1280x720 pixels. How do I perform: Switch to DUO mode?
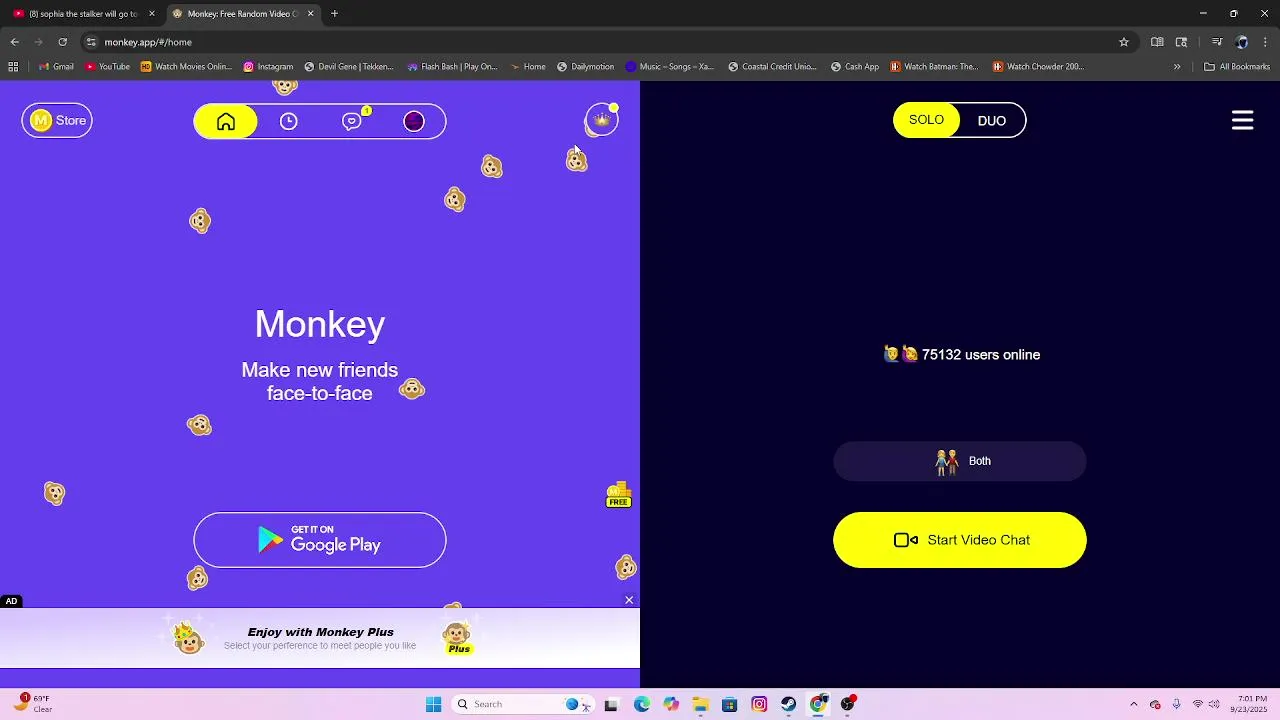[992, 120]
